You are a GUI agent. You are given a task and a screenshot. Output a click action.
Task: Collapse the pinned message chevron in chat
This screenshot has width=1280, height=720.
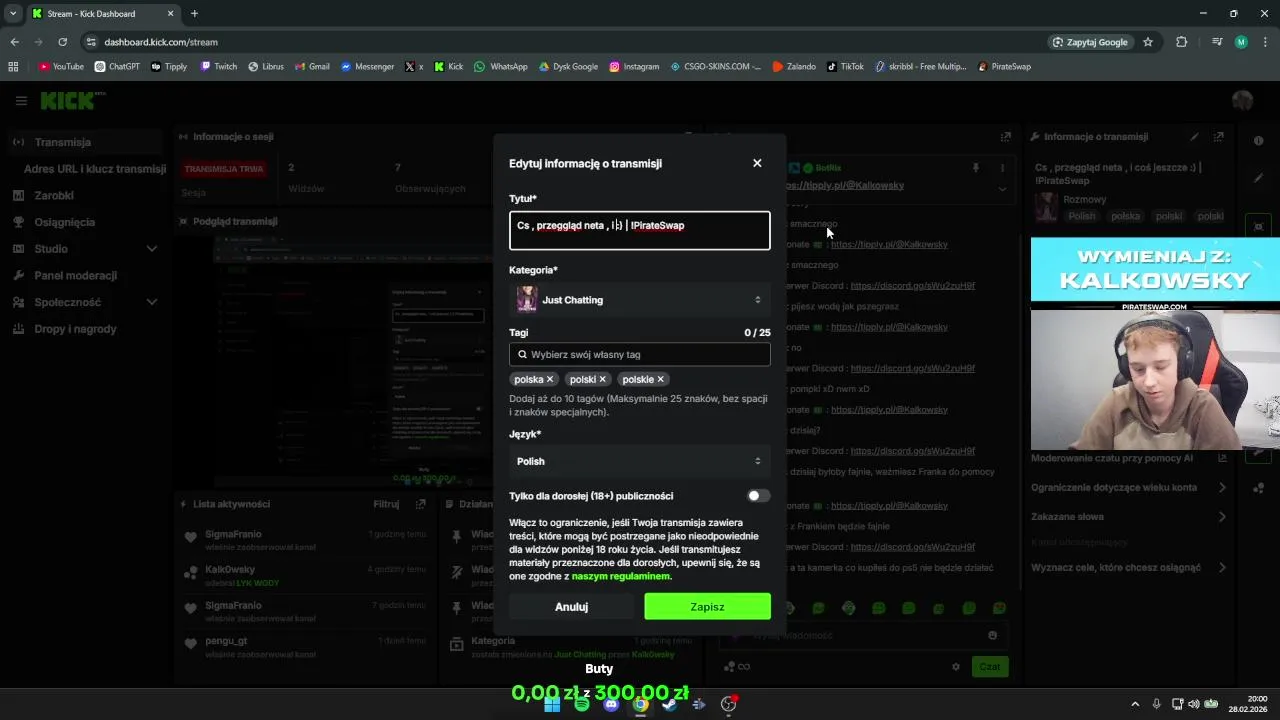coord(1002,188)
